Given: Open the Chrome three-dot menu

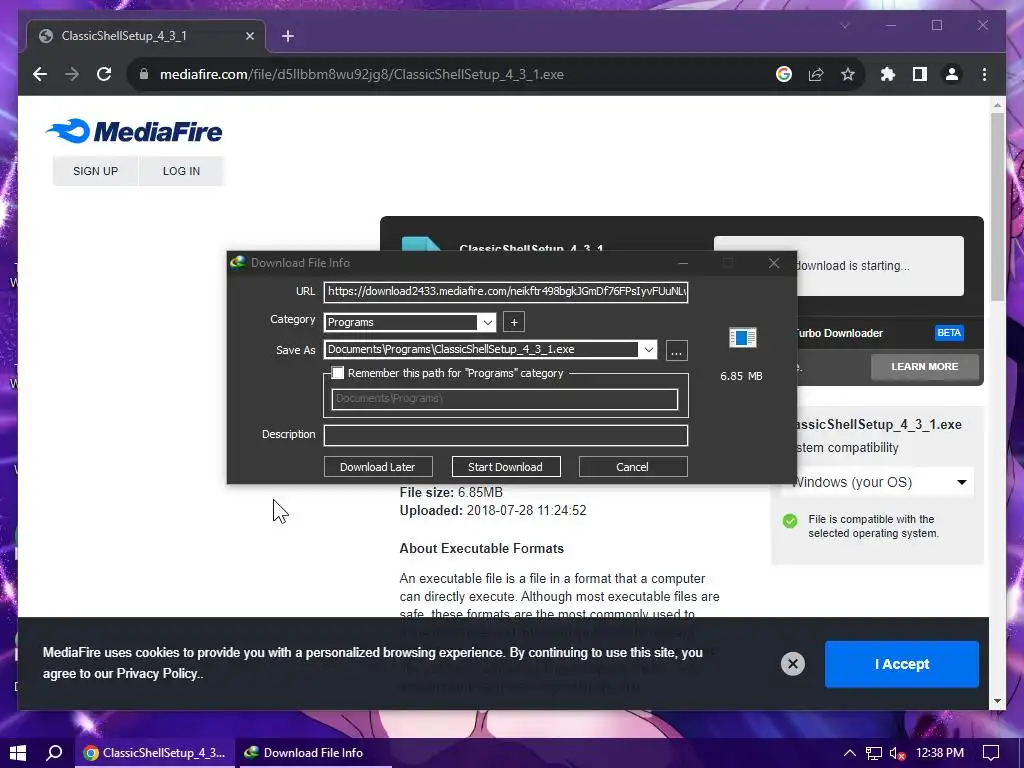Looking at the screenshot, I should tap(984, 74).
